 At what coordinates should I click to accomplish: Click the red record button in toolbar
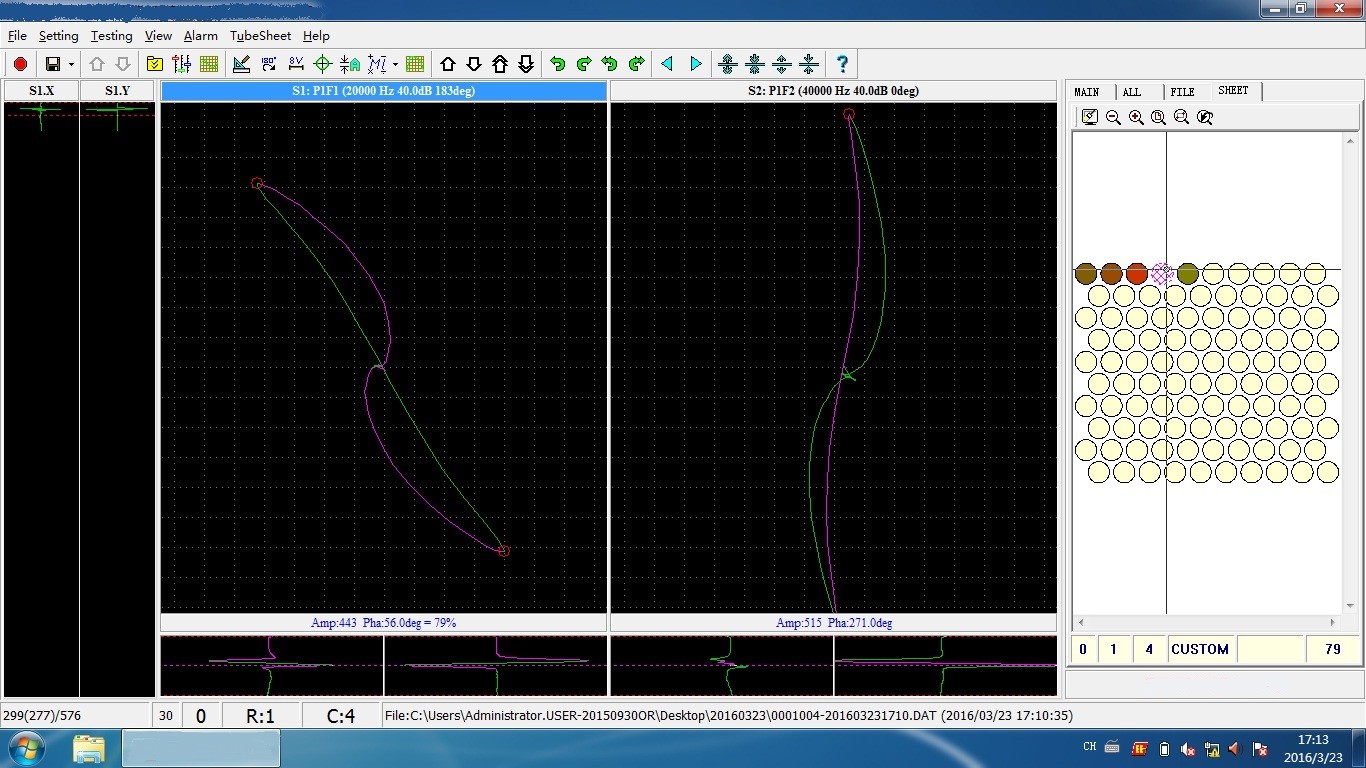(20, 64)
